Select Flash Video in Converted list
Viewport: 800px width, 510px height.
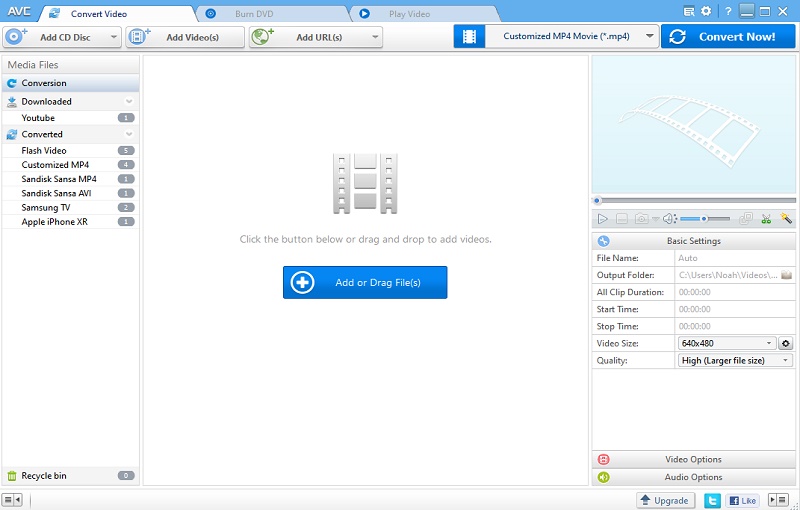(70, 150)
